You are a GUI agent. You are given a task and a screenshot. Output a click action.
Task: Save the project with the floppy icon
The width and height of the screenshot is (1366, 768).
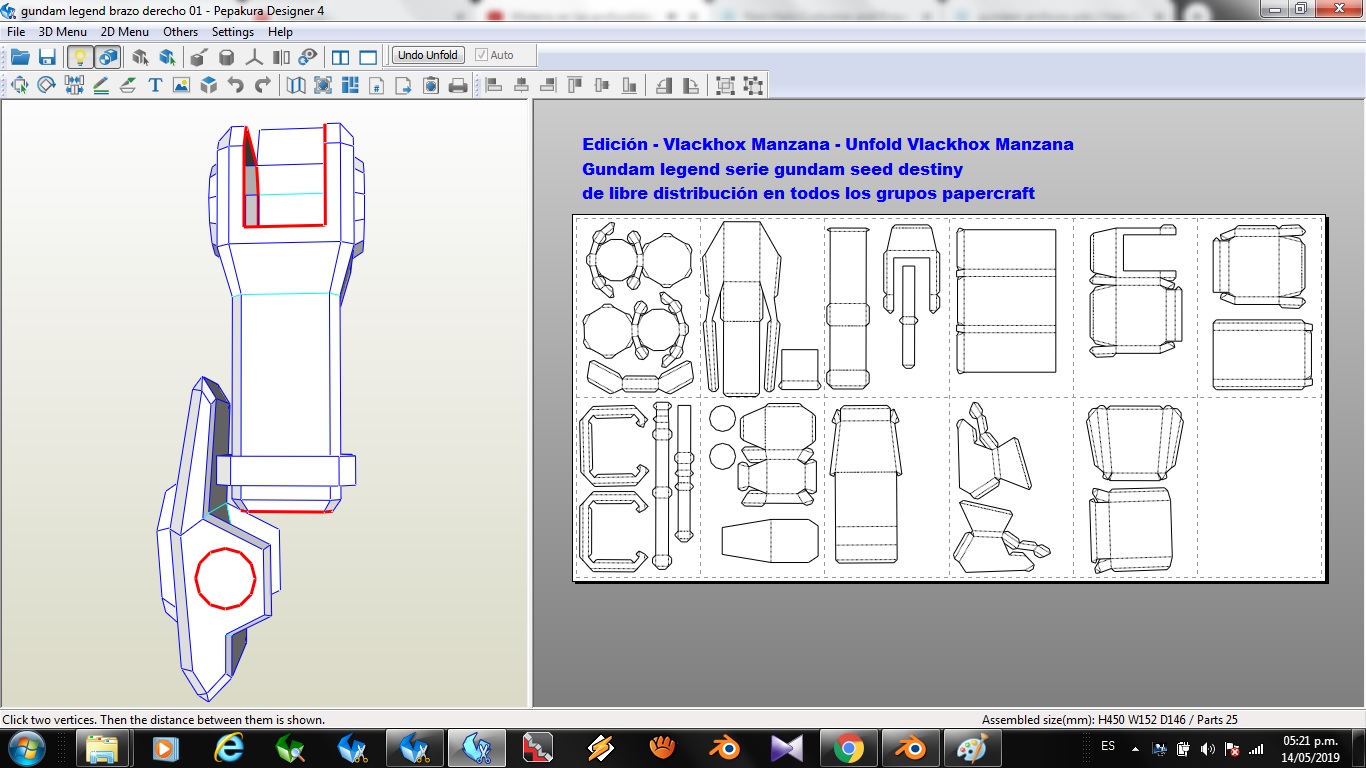[x=47, y=56]
